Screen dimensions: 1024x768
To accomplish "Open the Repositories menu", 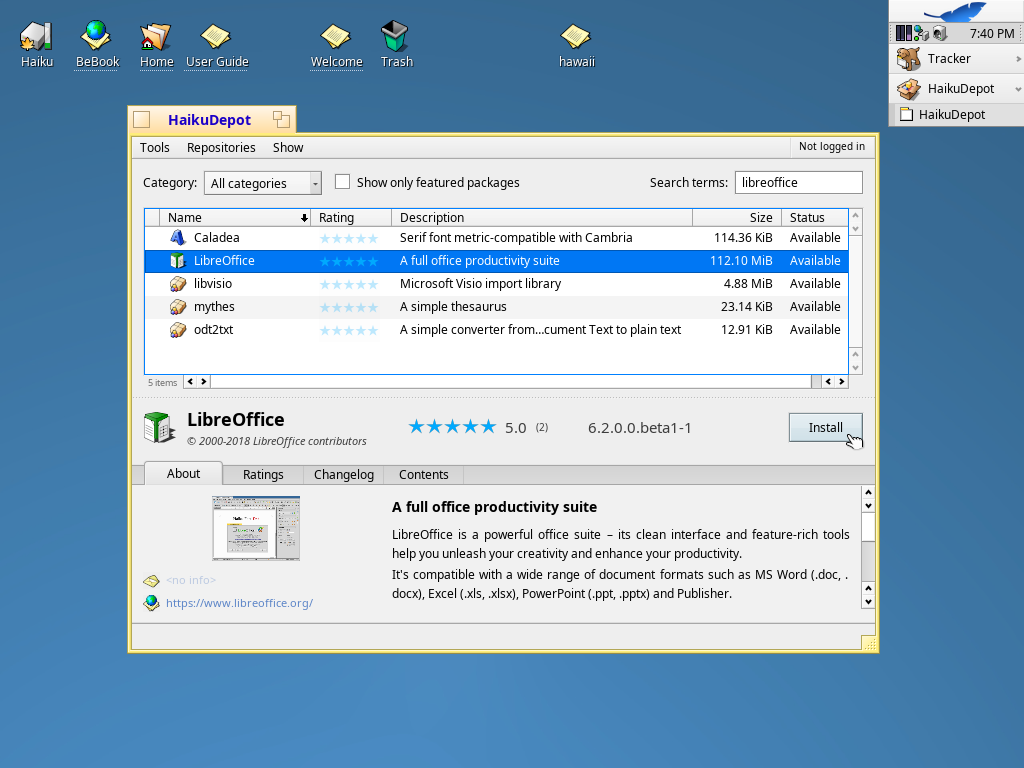I will click(x=221, y=148).
